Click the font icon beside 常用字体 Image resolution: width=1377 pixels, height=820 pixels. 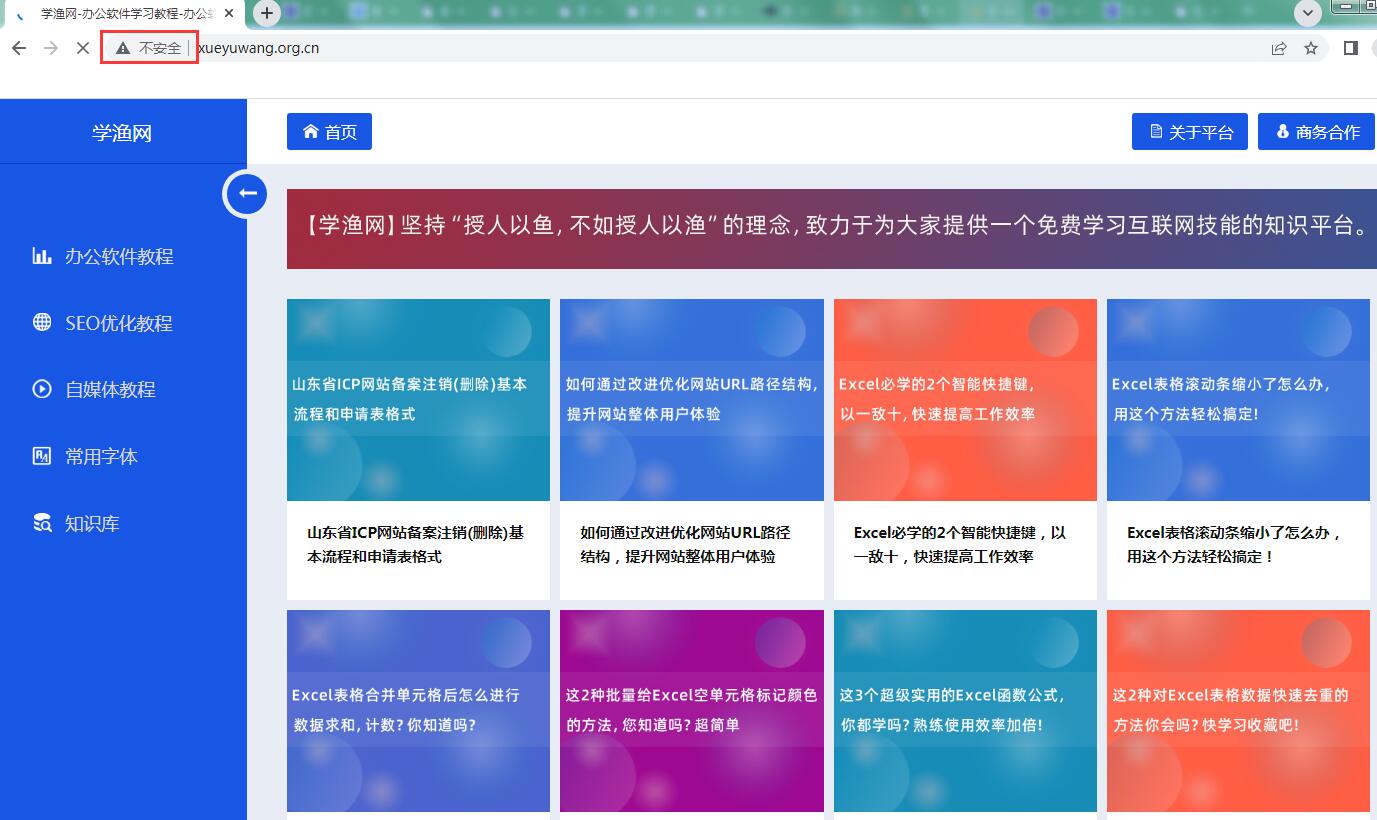[42, 456]
